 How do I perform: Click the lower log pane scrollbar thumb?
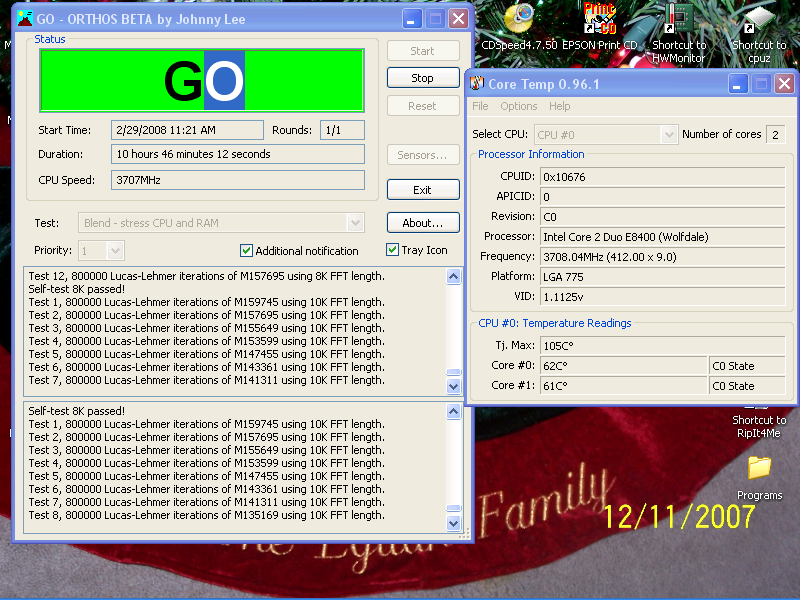[454, 508]
